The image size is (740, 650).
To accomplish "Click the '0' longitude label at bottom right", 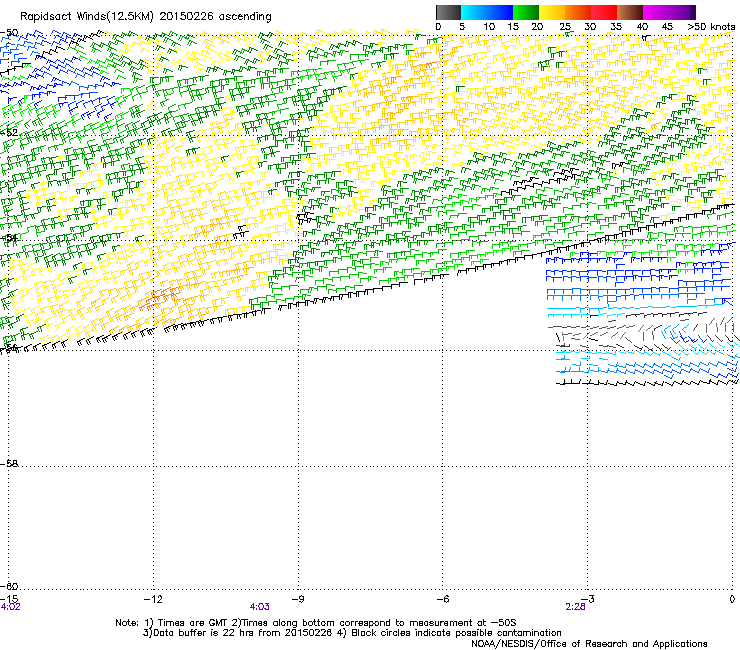I will [x=732, y=599].
